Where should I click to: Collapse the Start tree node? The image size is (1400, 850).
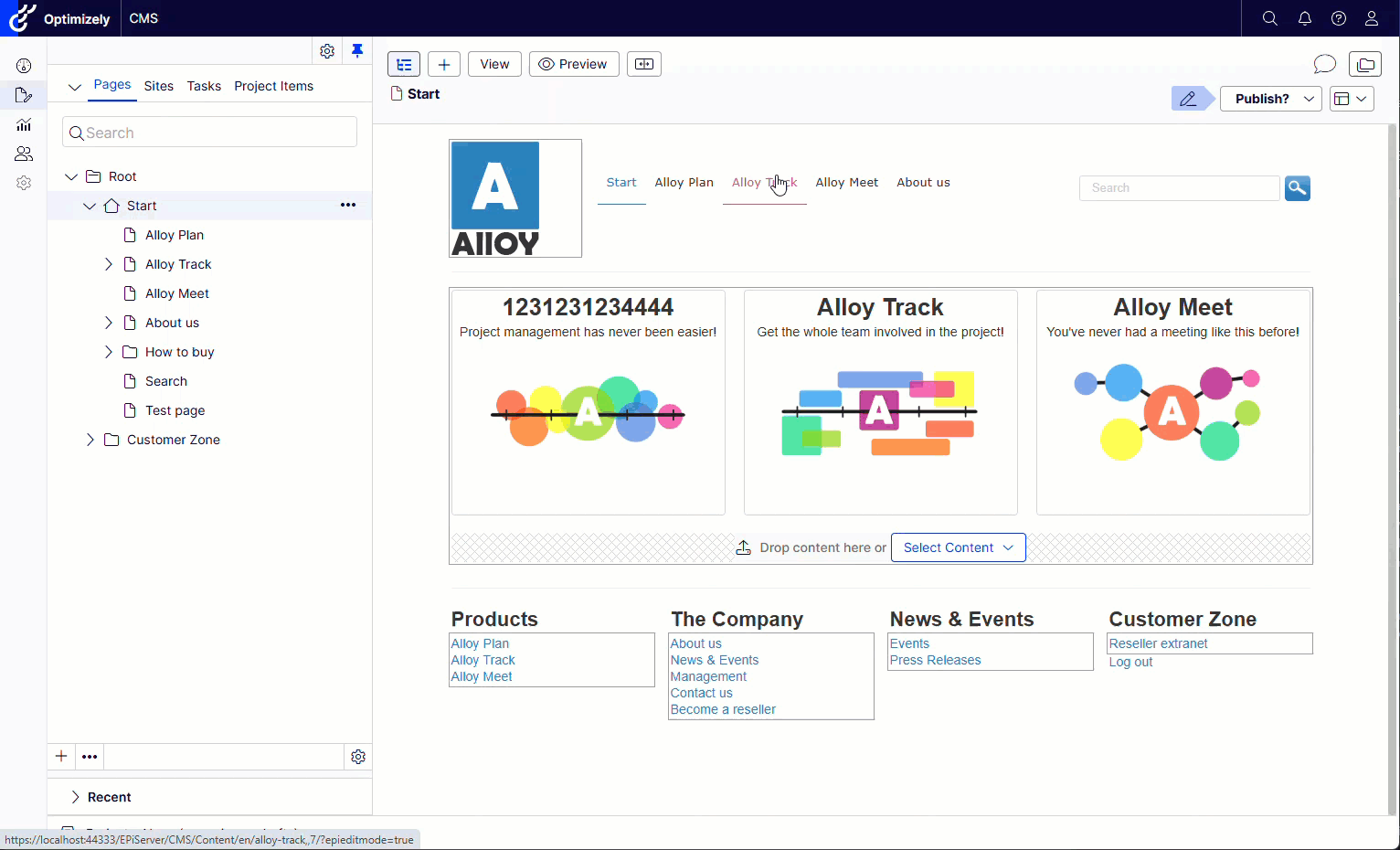90,206
